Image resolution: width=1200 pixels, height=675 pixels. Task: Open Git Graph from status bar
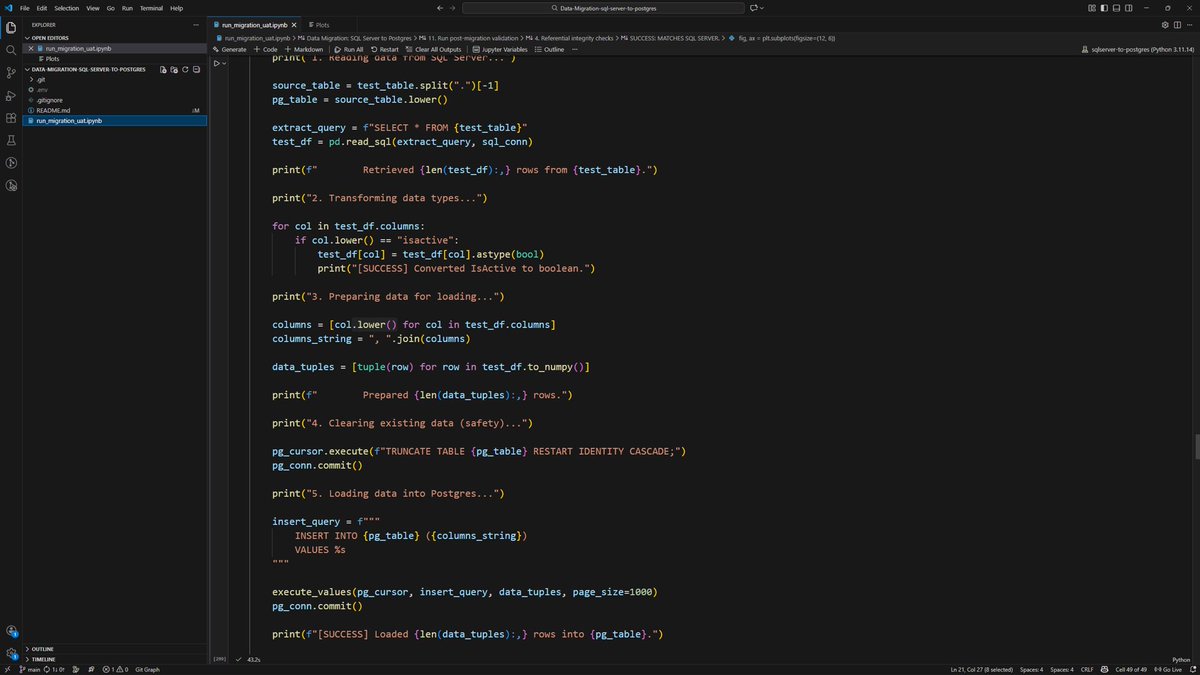point(147,669)
